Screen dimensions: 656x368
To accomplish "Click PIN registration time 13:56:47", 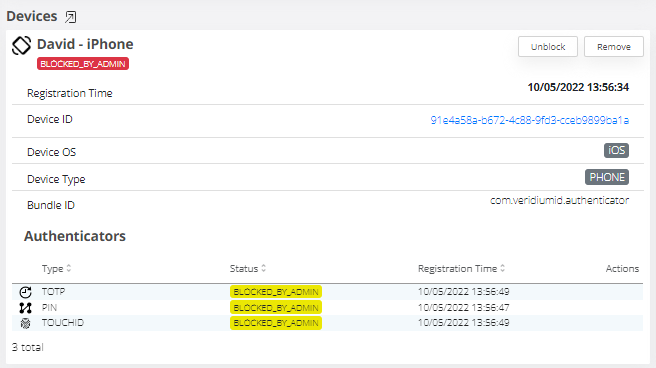I will [x=464, y=307].
